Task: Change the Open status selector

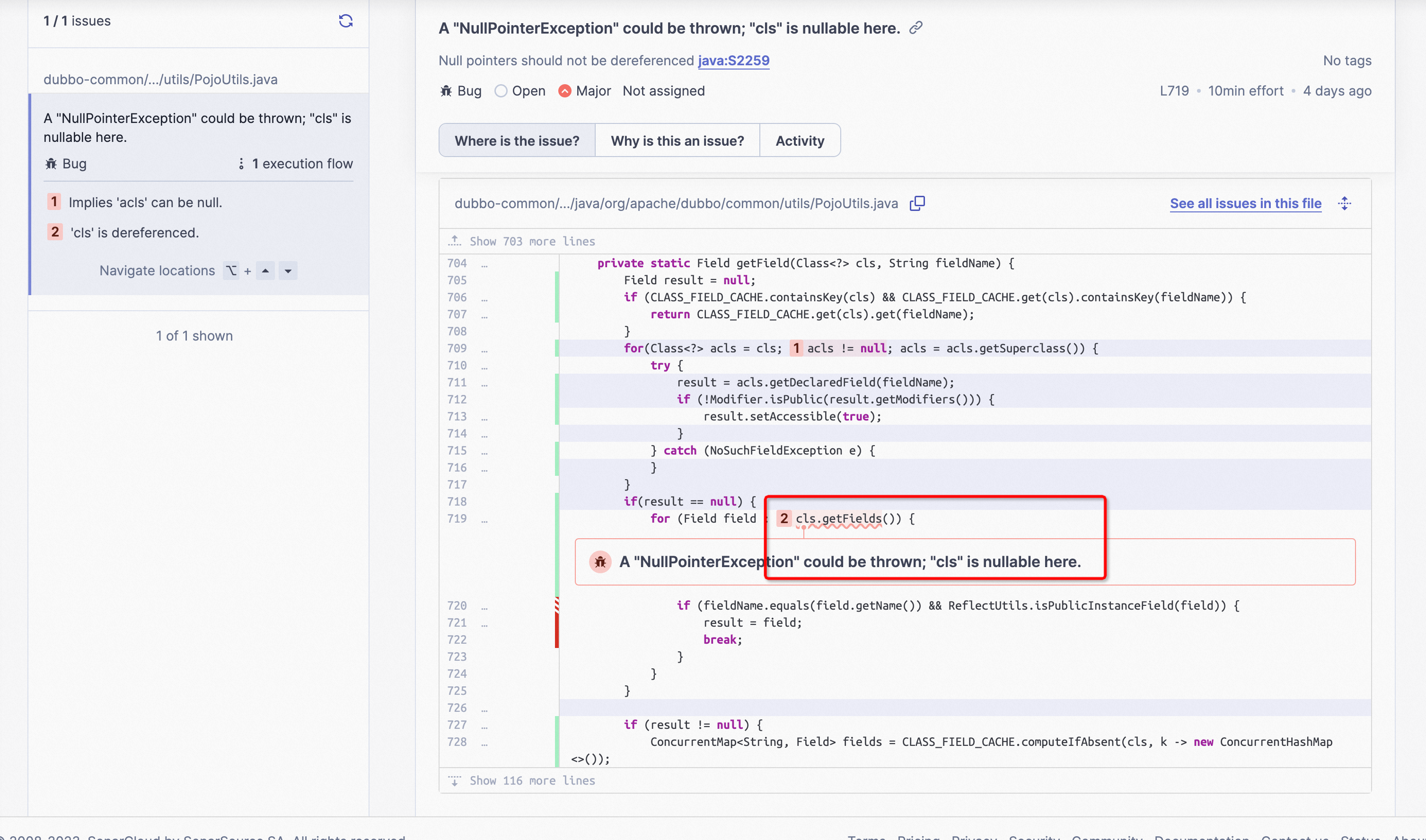Action: point(519,91)
